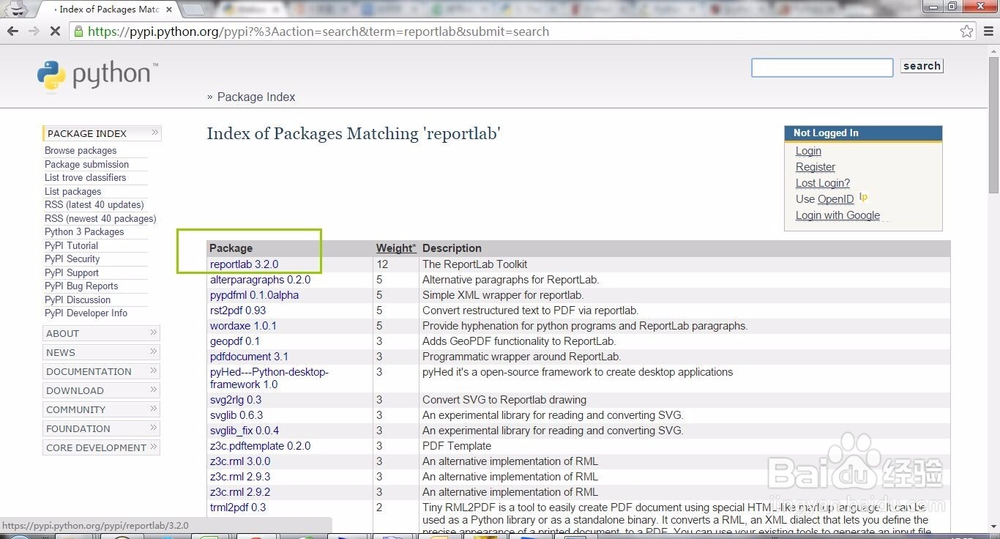Click the OpenID link
The image size is (1000, 539).
click(x=835, y=199)
